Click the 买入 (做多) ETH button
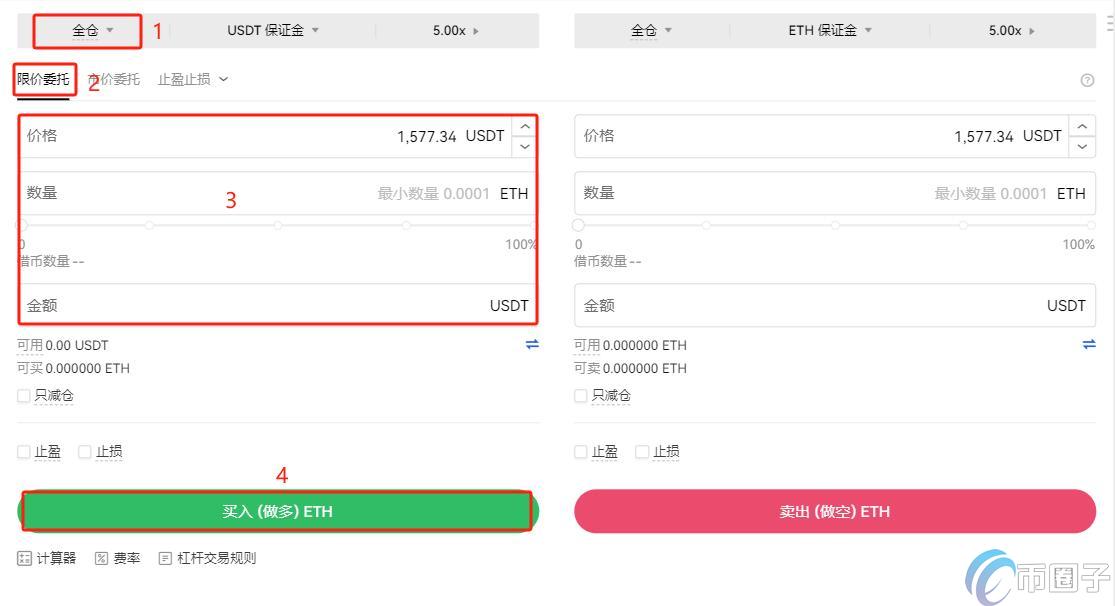 278,510
